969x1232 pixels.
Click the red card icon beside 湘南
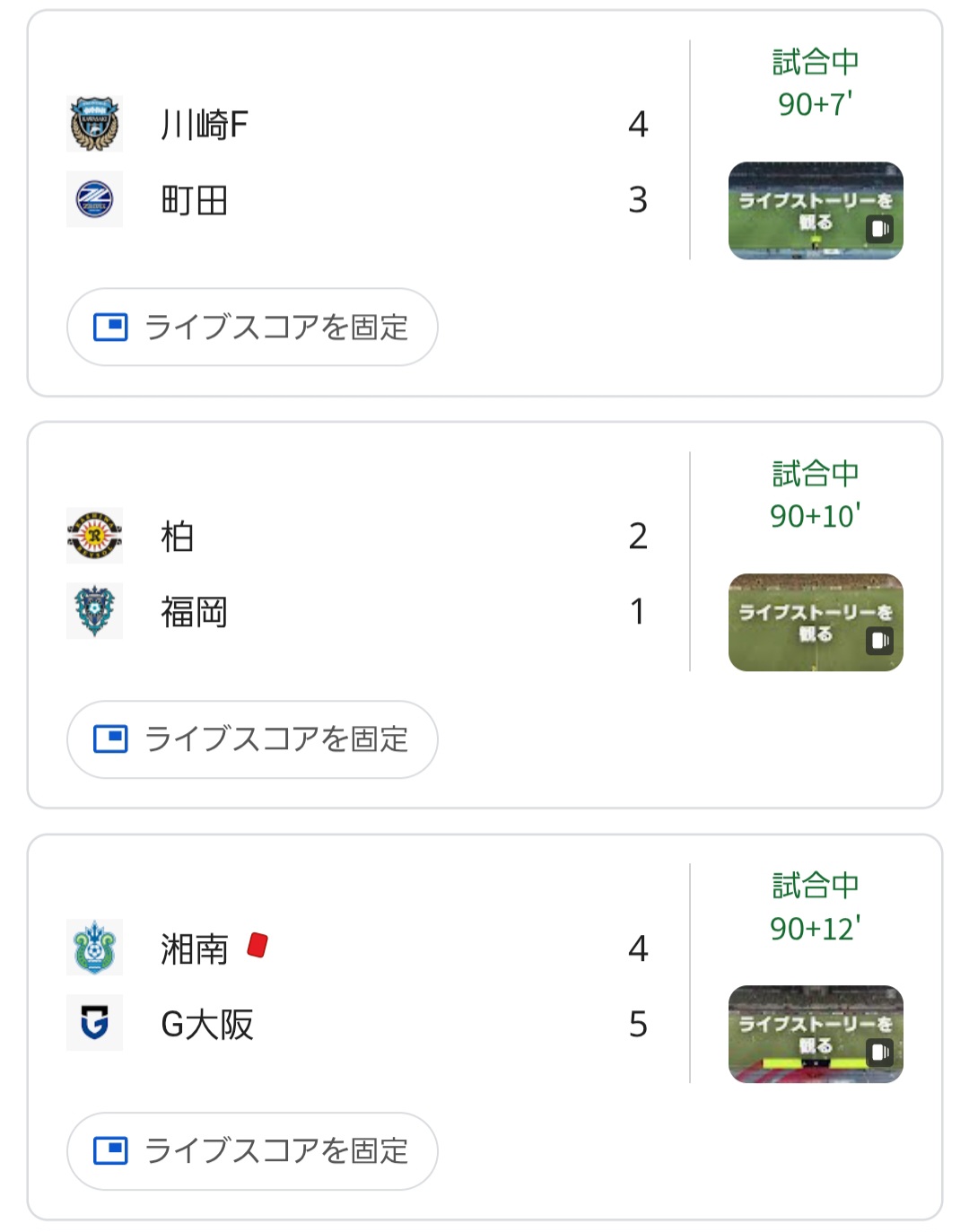tap(258, 945)
